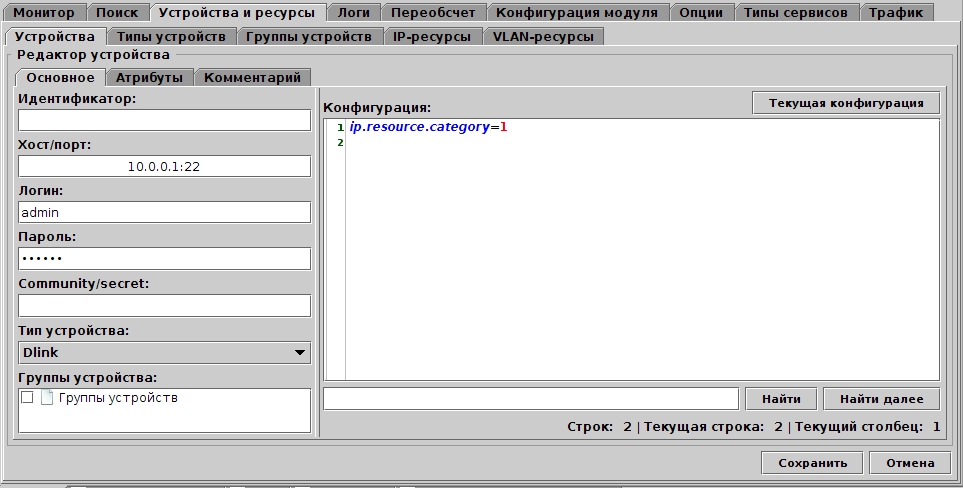963x488 pixels.
Task: Click the document icon beside Группы устройств
Action: (x=46, y=398)
